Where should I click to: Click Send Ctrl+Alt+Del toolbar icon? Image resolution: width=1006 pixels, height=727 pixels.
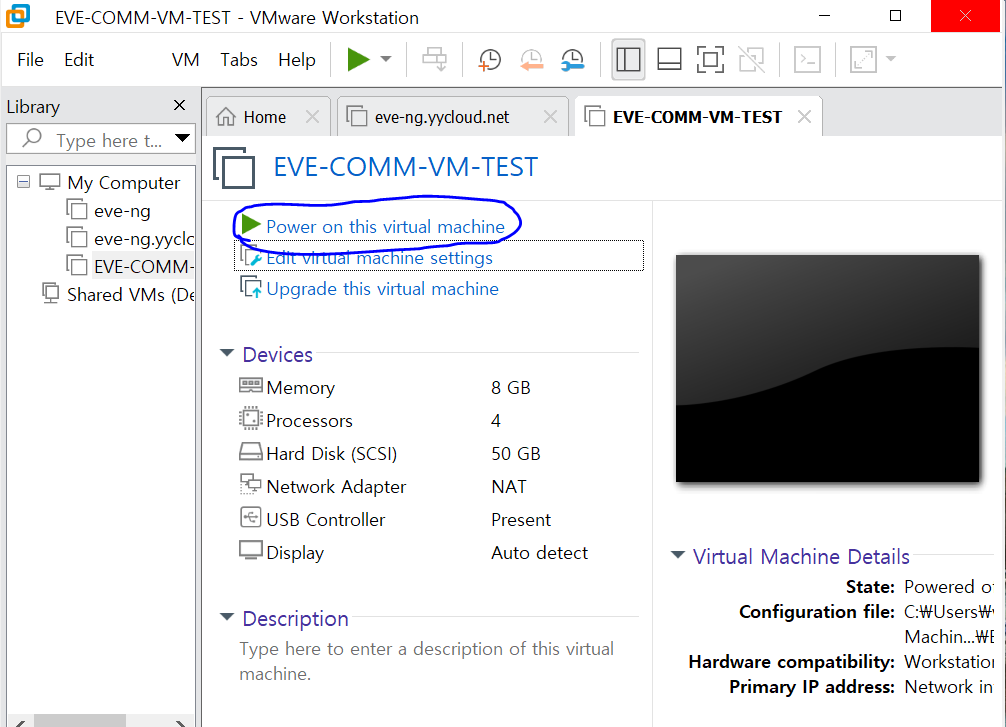pyautogui.click(x=434, y=60)
